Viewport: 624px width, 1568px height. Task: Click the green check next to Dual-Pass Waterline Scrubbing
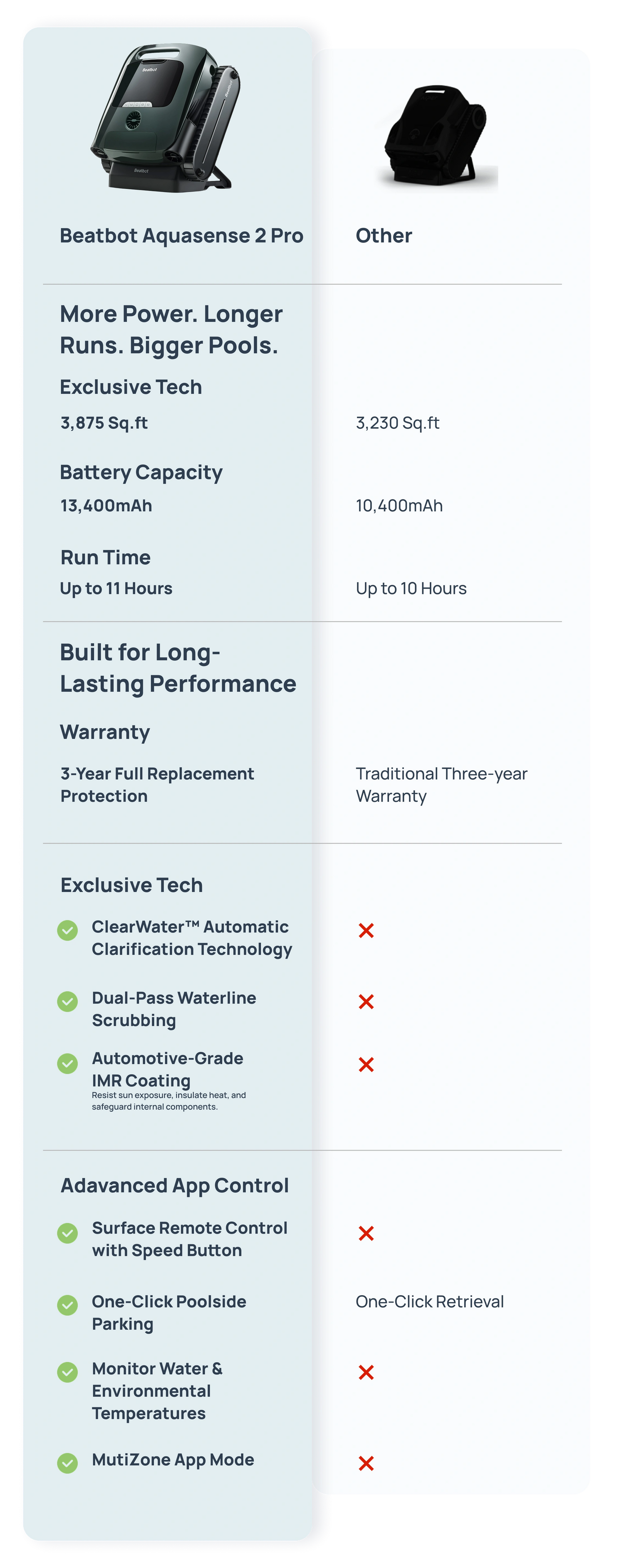67,1001
